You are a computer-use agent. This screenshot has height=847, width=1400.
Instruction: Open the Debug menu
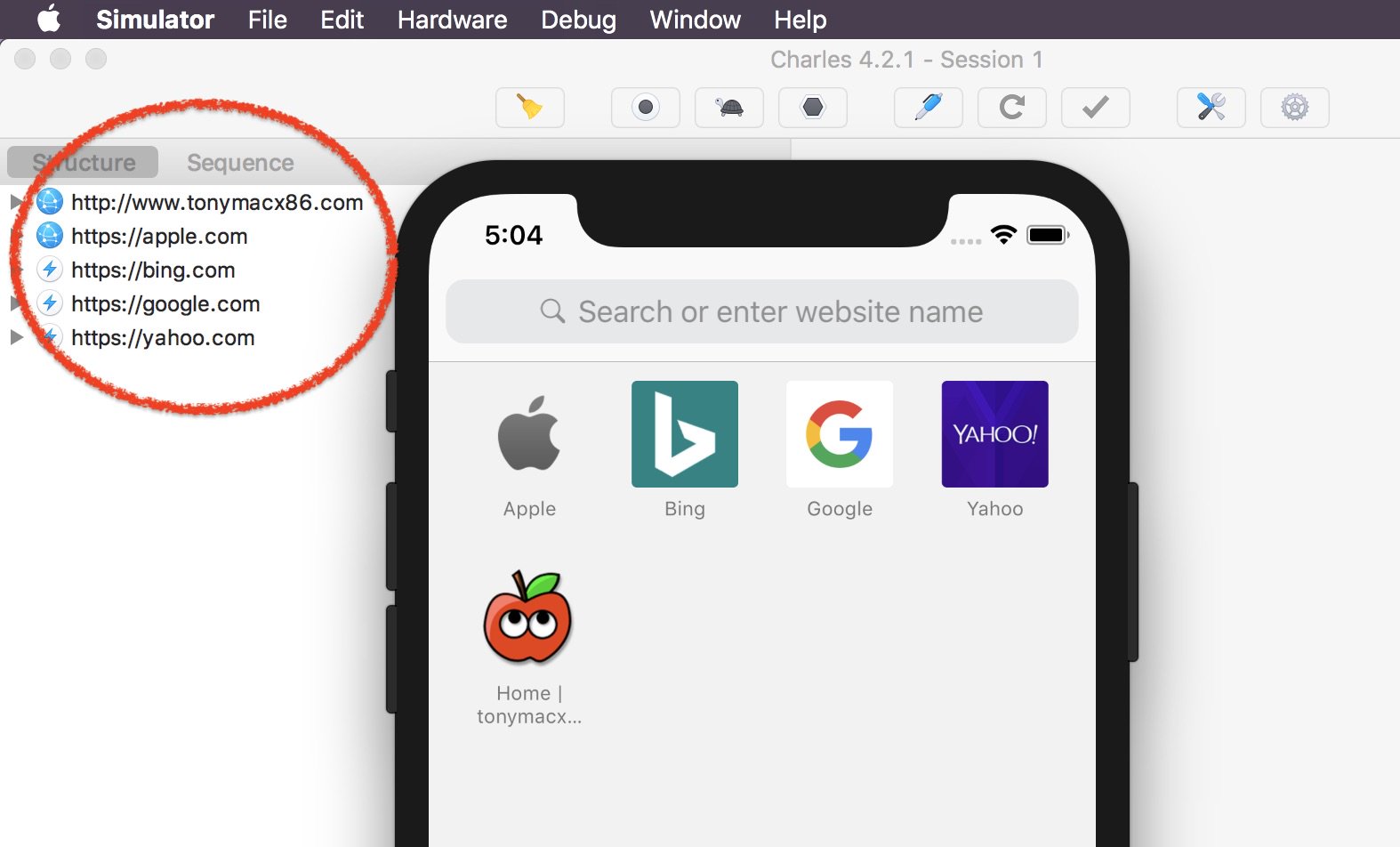click(x=579, y=20)
